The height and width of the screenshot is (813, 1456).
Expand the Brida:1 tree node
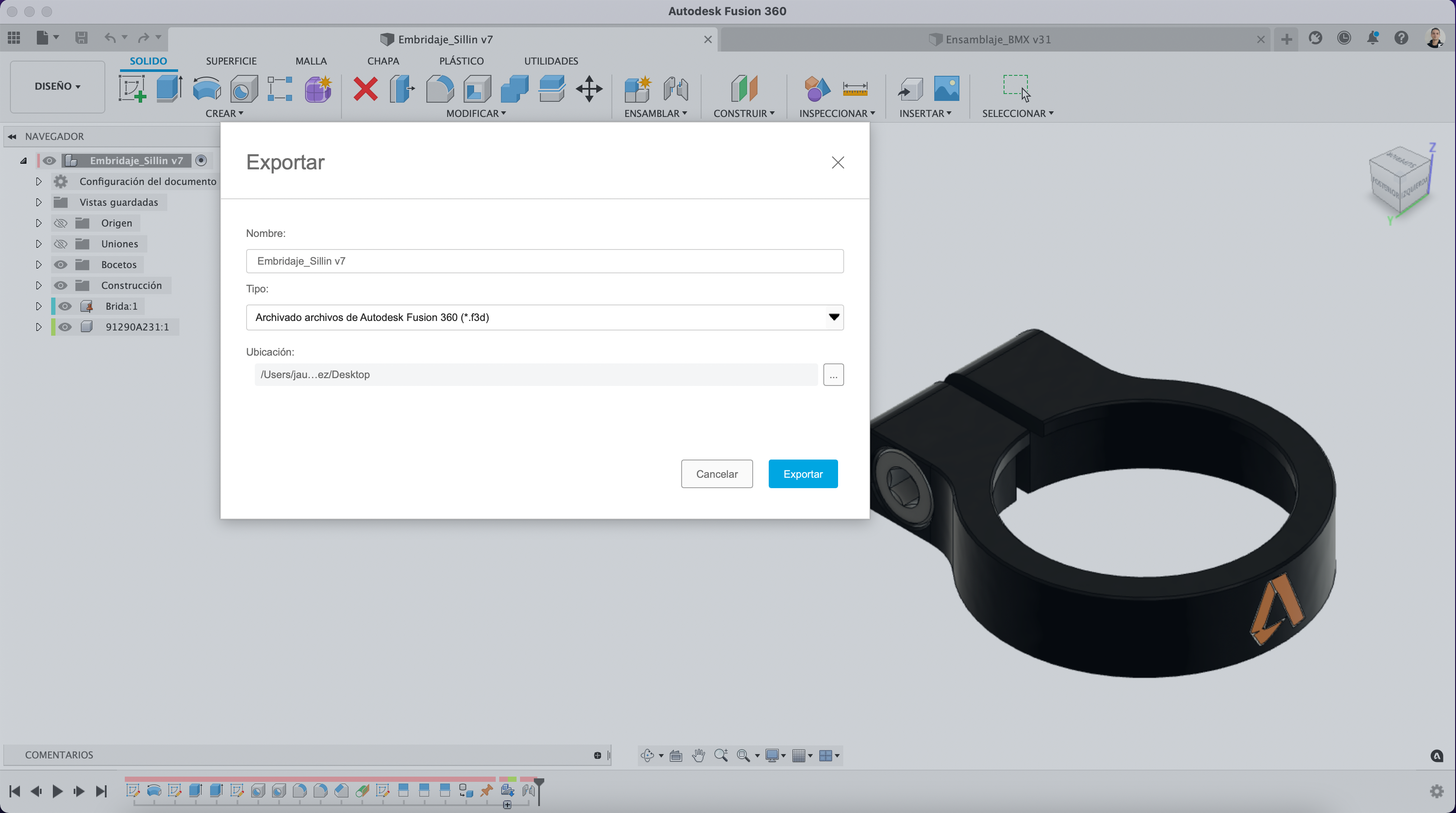(x=39, y=306)
